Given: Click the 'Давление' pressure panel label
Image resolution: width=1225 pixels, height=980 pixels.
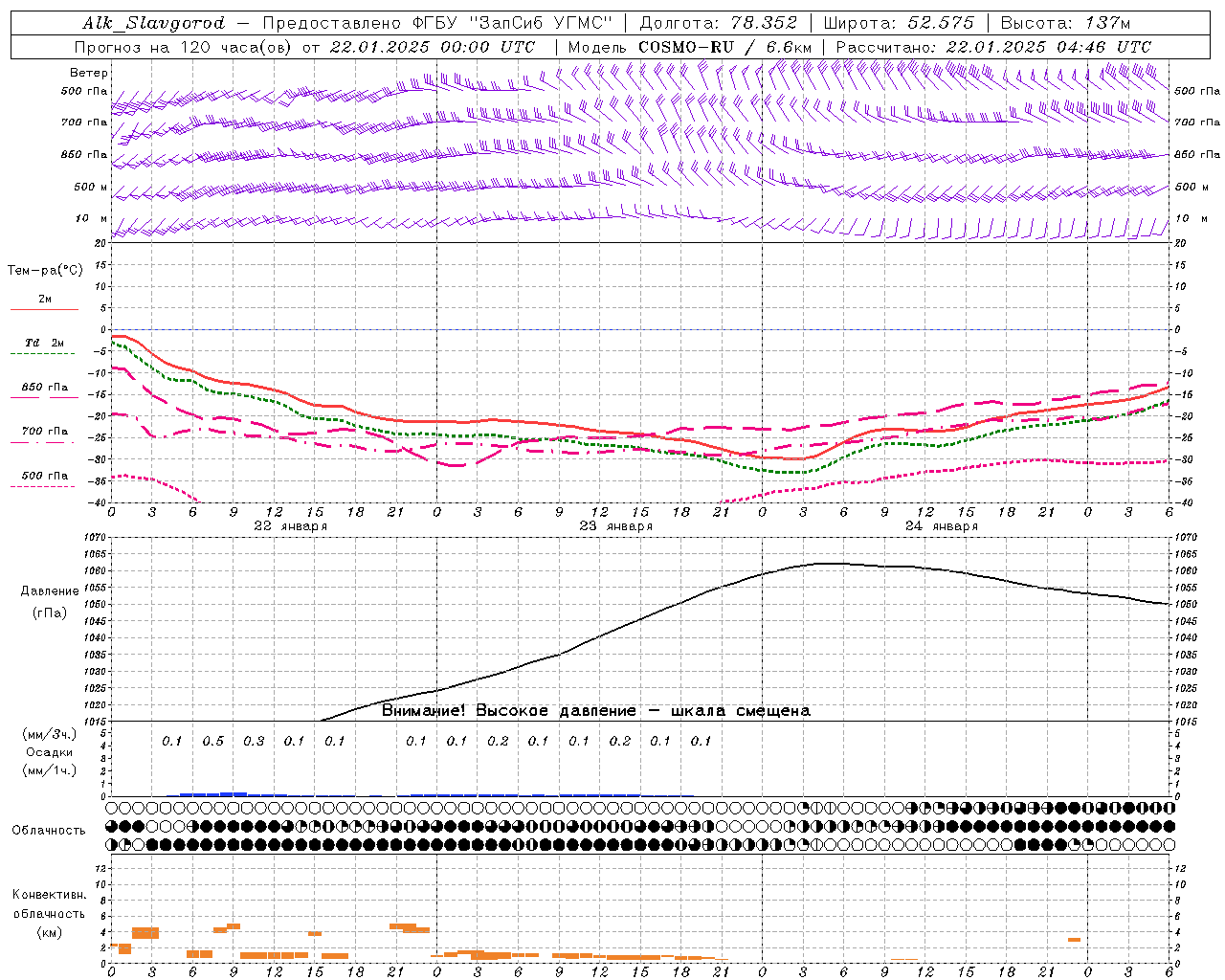Looking at the screenshot, I should (50, 591).
